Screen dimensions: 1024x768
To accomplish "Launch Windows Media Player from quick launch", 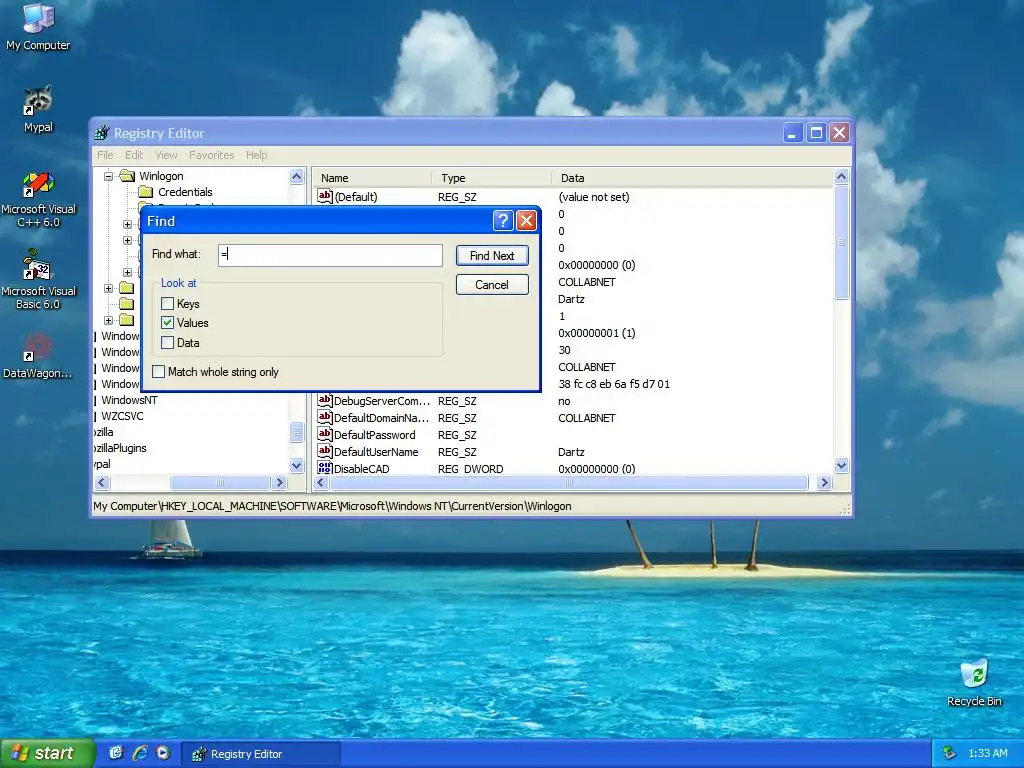I will [x=163, y=753].
